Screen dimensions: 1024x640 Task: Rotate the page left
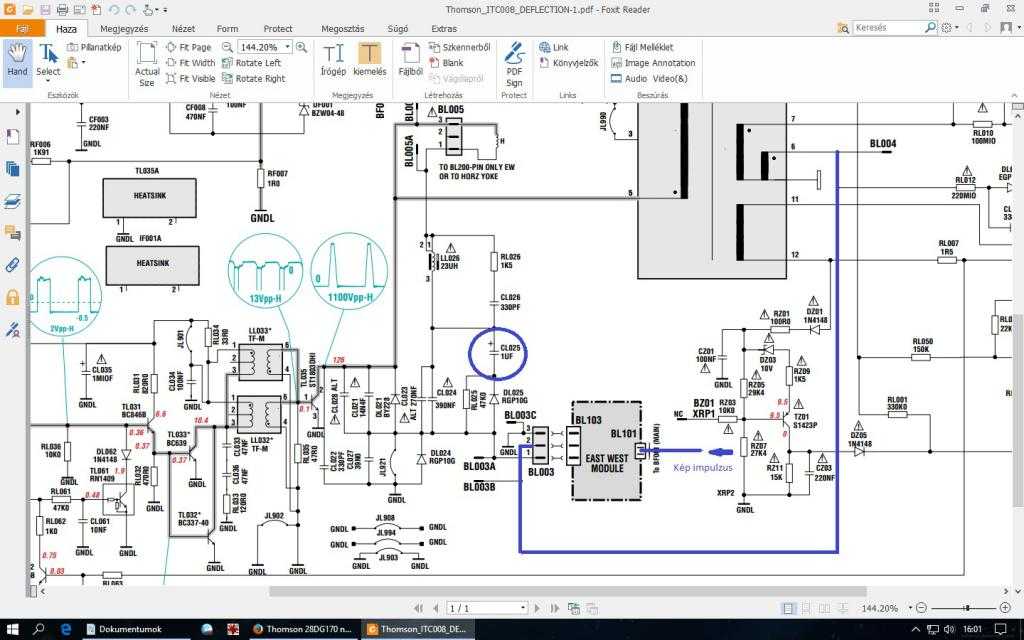[x=251, y=63]
